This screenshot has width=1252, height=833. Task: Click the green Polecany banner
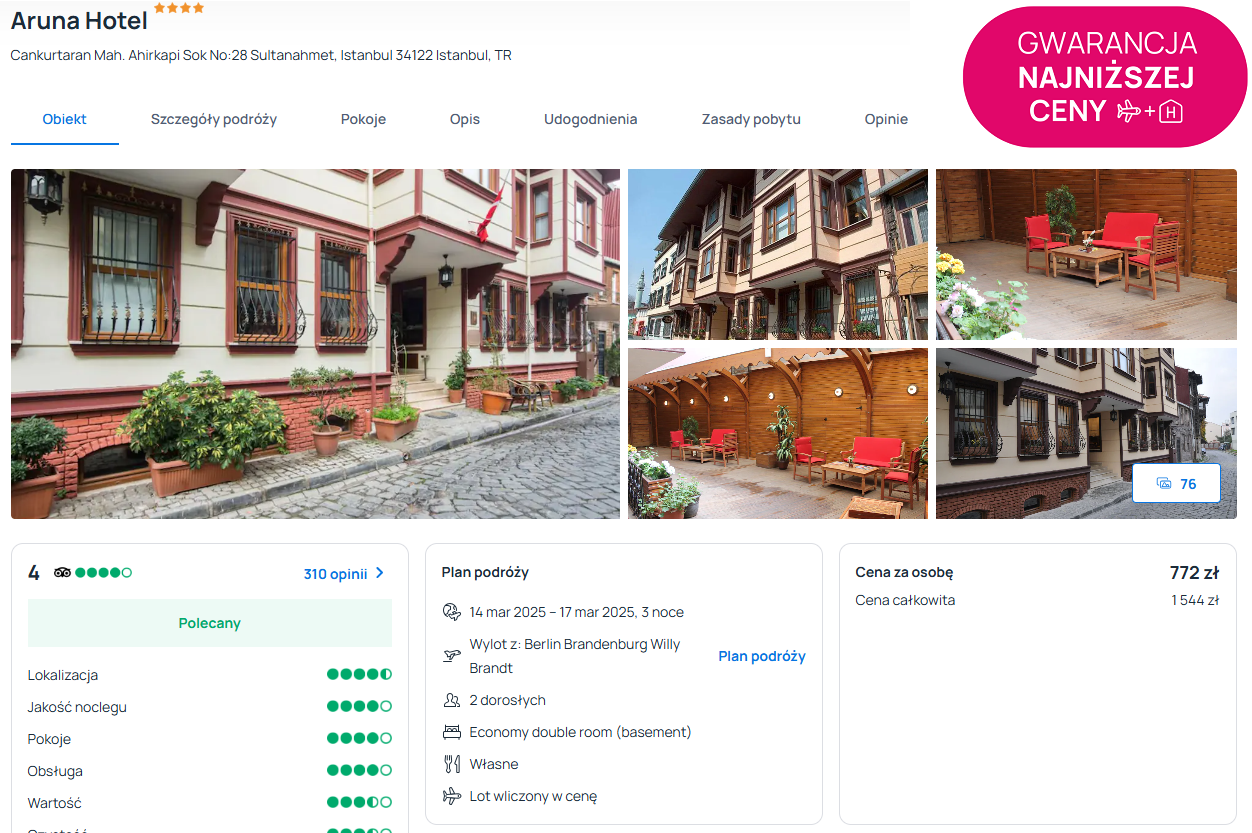click(x=210, y=623)
